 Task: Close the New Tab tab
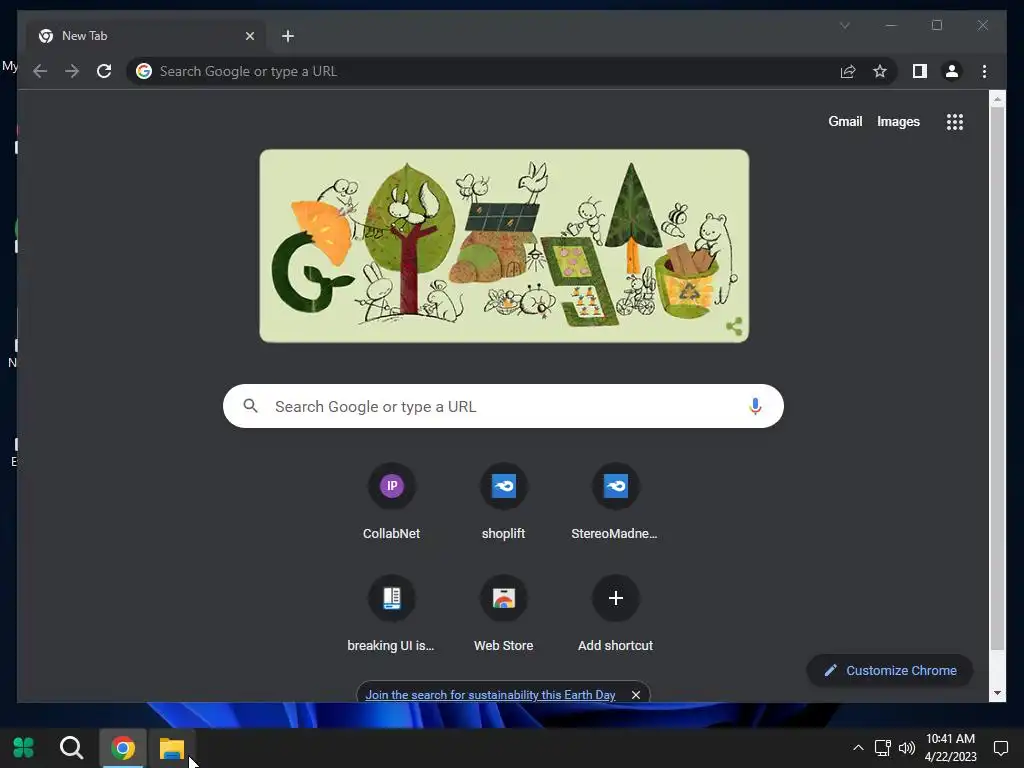pyautogui.click(x=249, y=36)
